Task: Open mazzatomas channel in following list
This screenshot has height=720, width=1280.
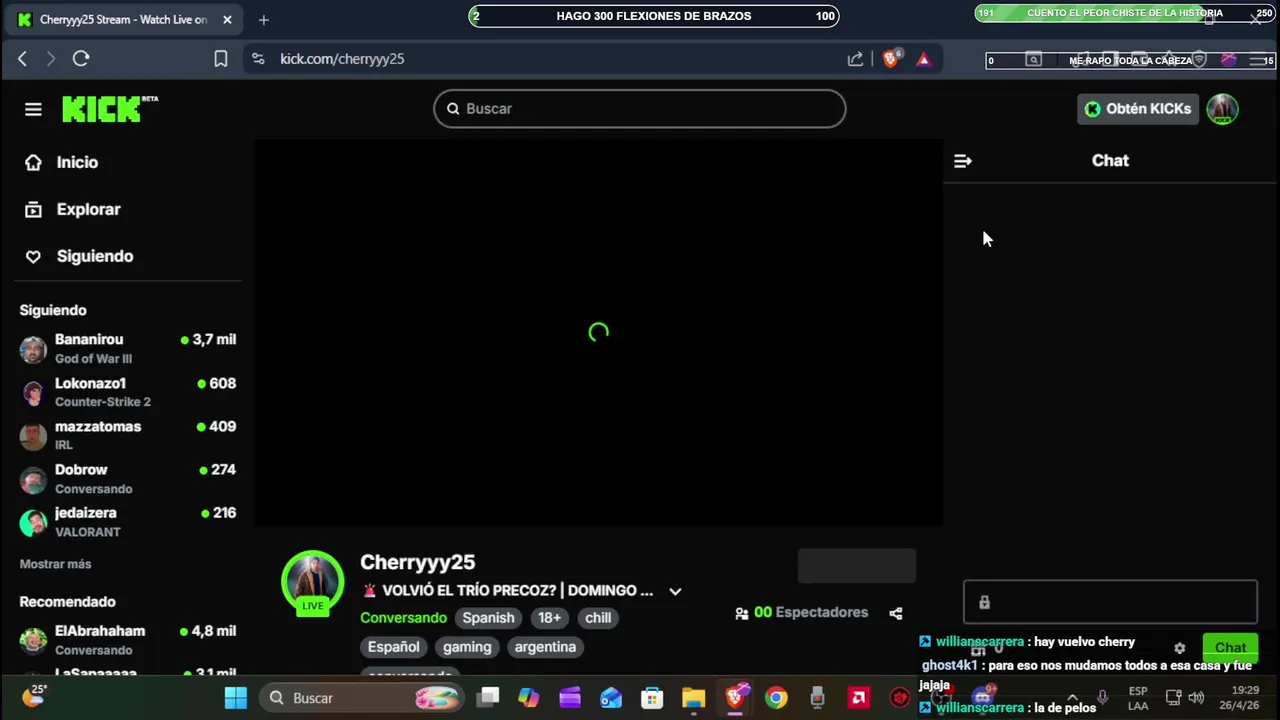Action: pyautogui.click(x=128, y=435)
